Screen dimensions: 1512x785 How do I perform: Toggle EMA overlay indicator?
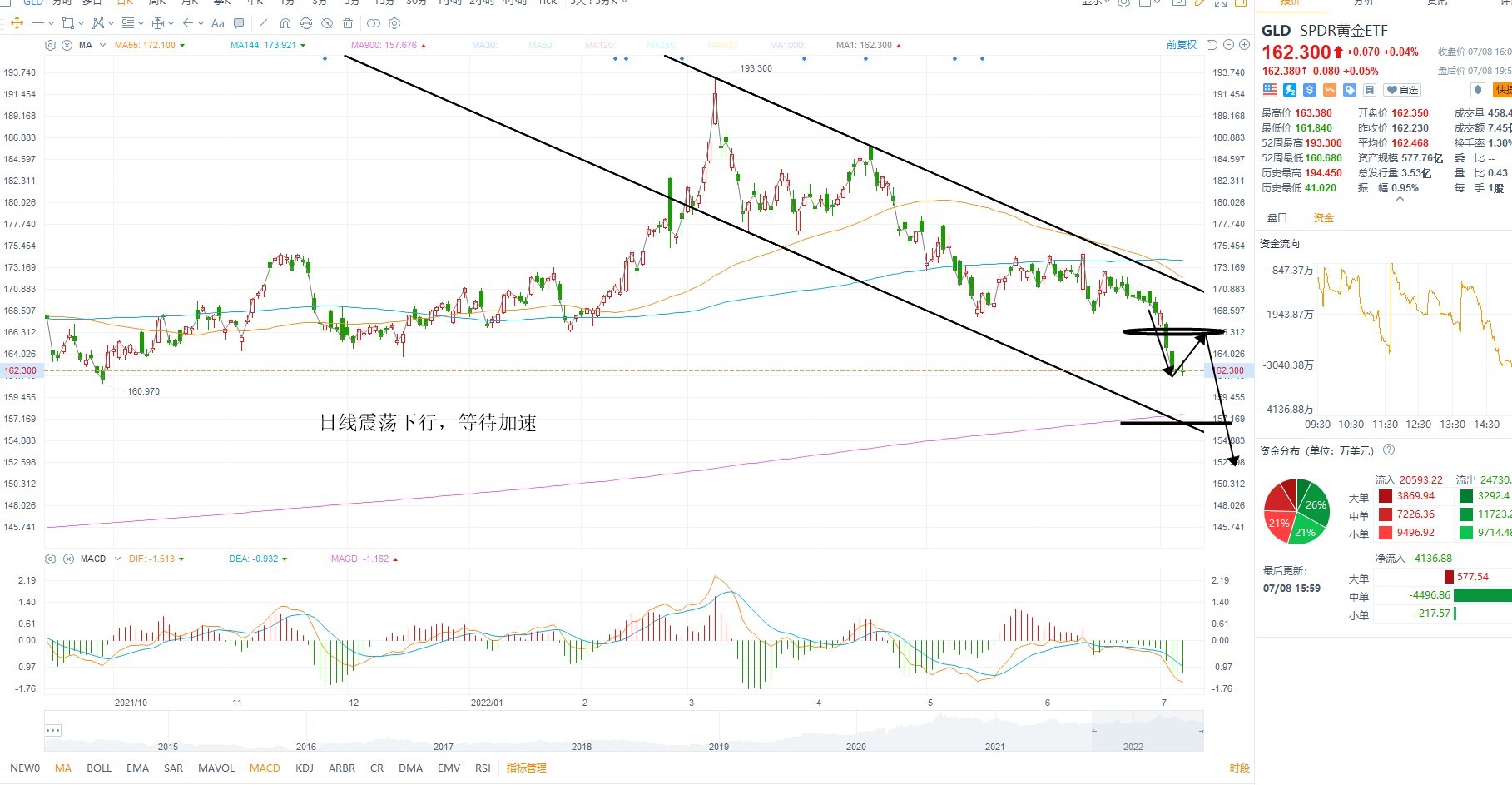(x=138, y=768)
